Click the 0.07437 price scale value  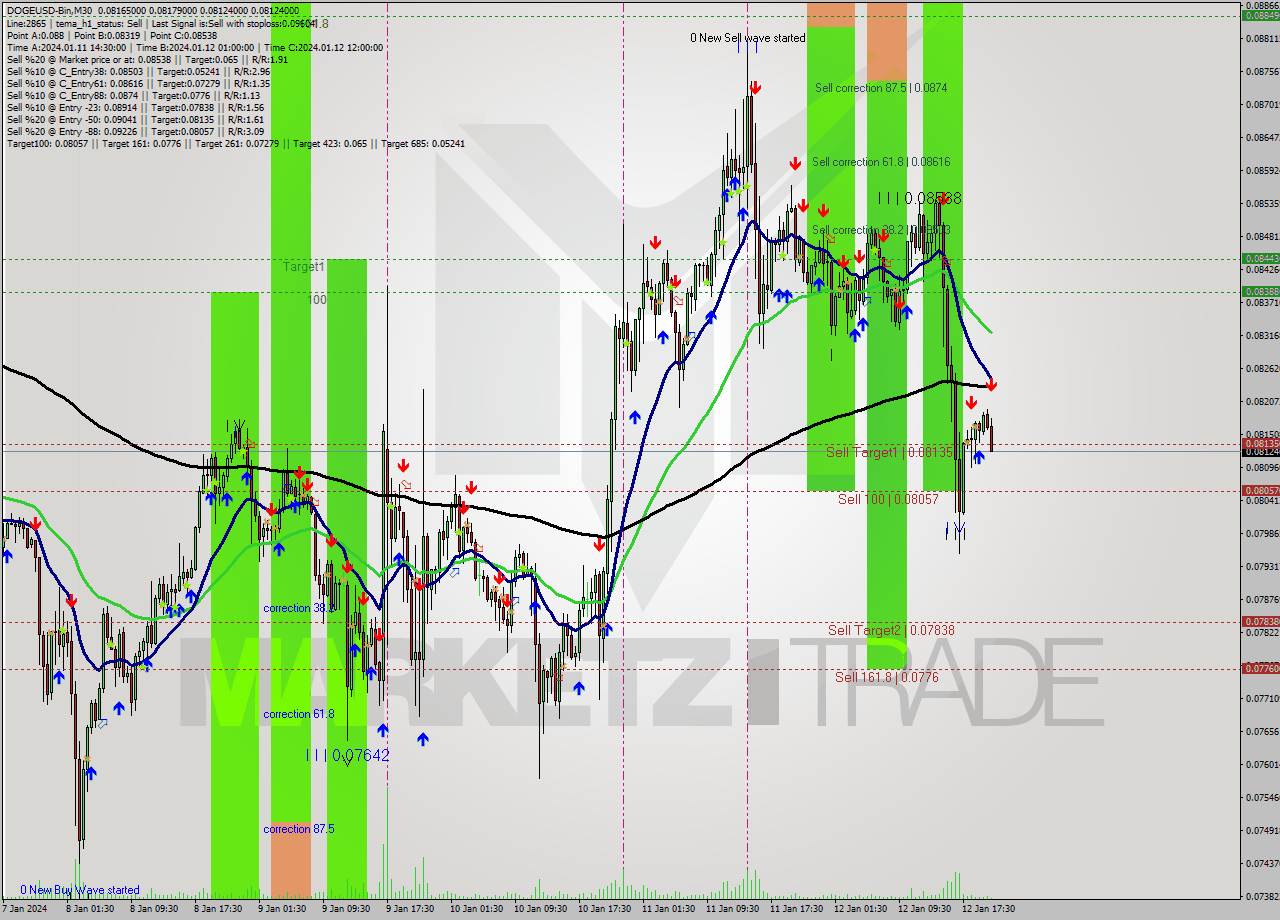click(x=1262, y=863)
